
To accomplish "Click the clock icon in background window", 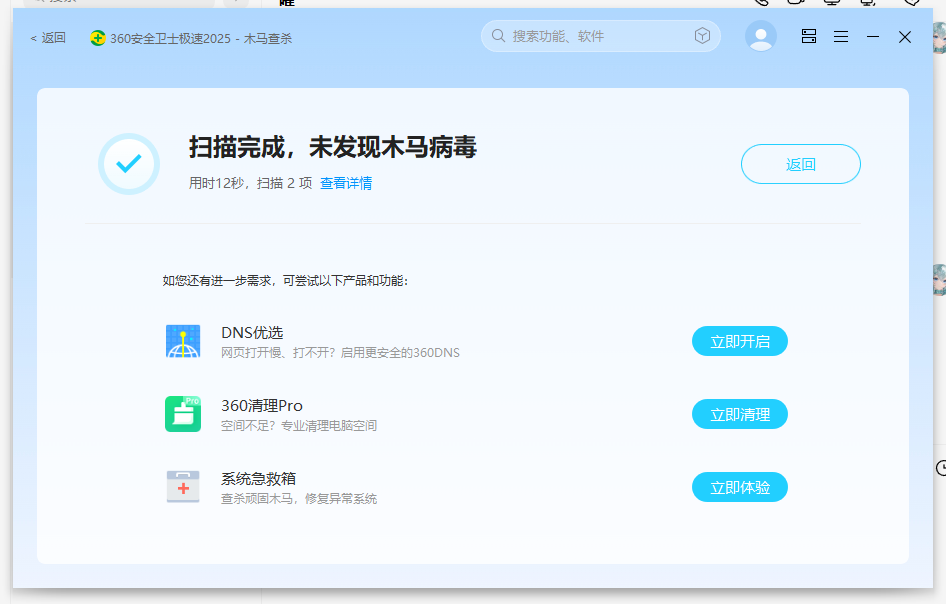I will pos(941,468).
